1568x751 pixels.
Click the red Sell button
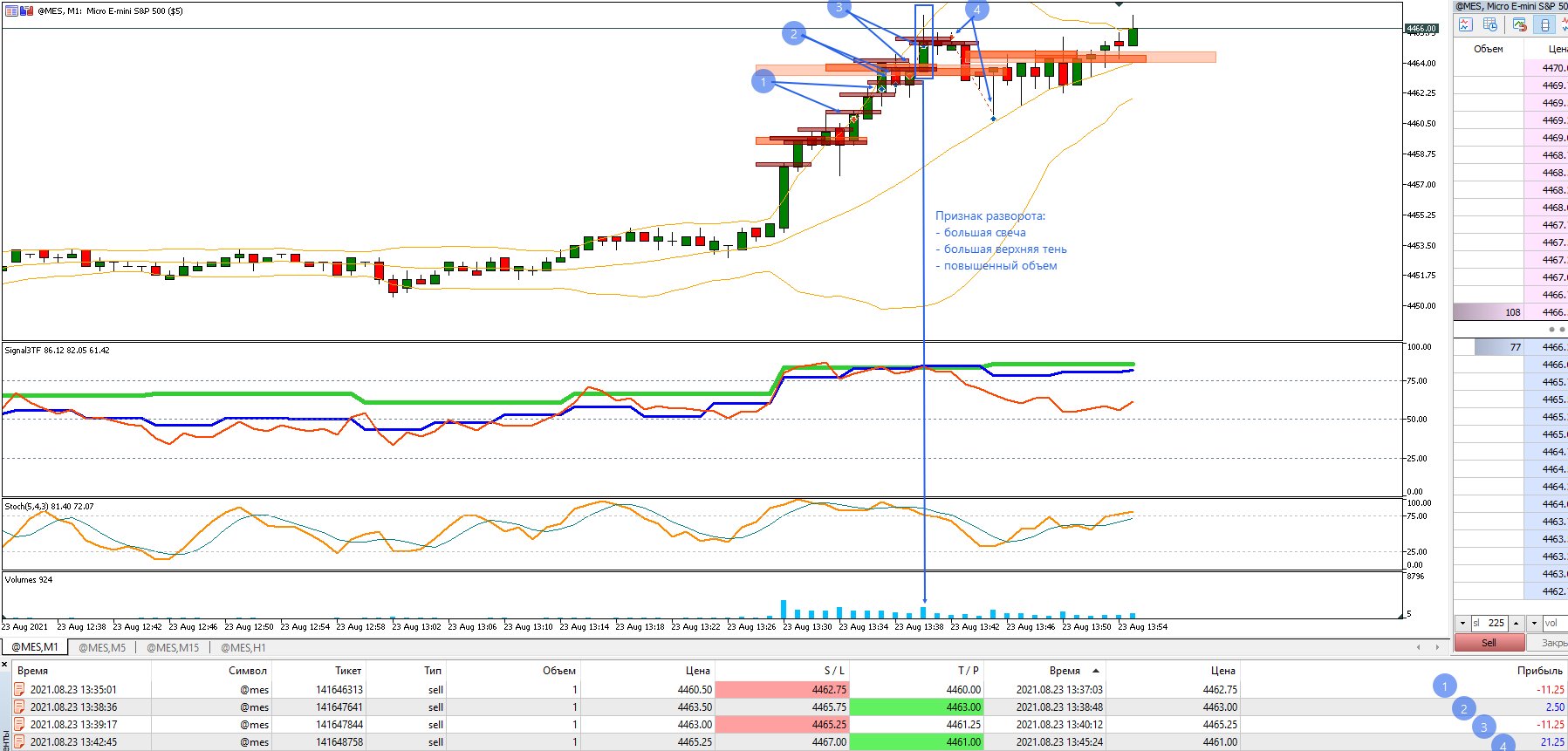tap(1489, 643)
